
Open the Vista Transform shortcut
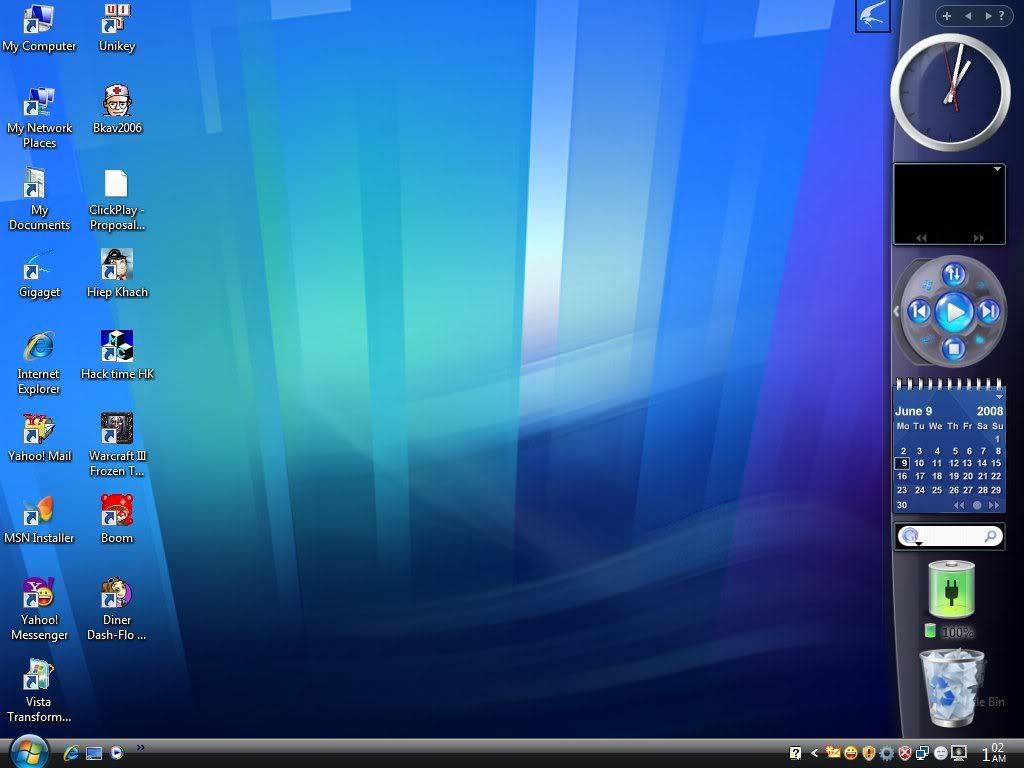39,691
